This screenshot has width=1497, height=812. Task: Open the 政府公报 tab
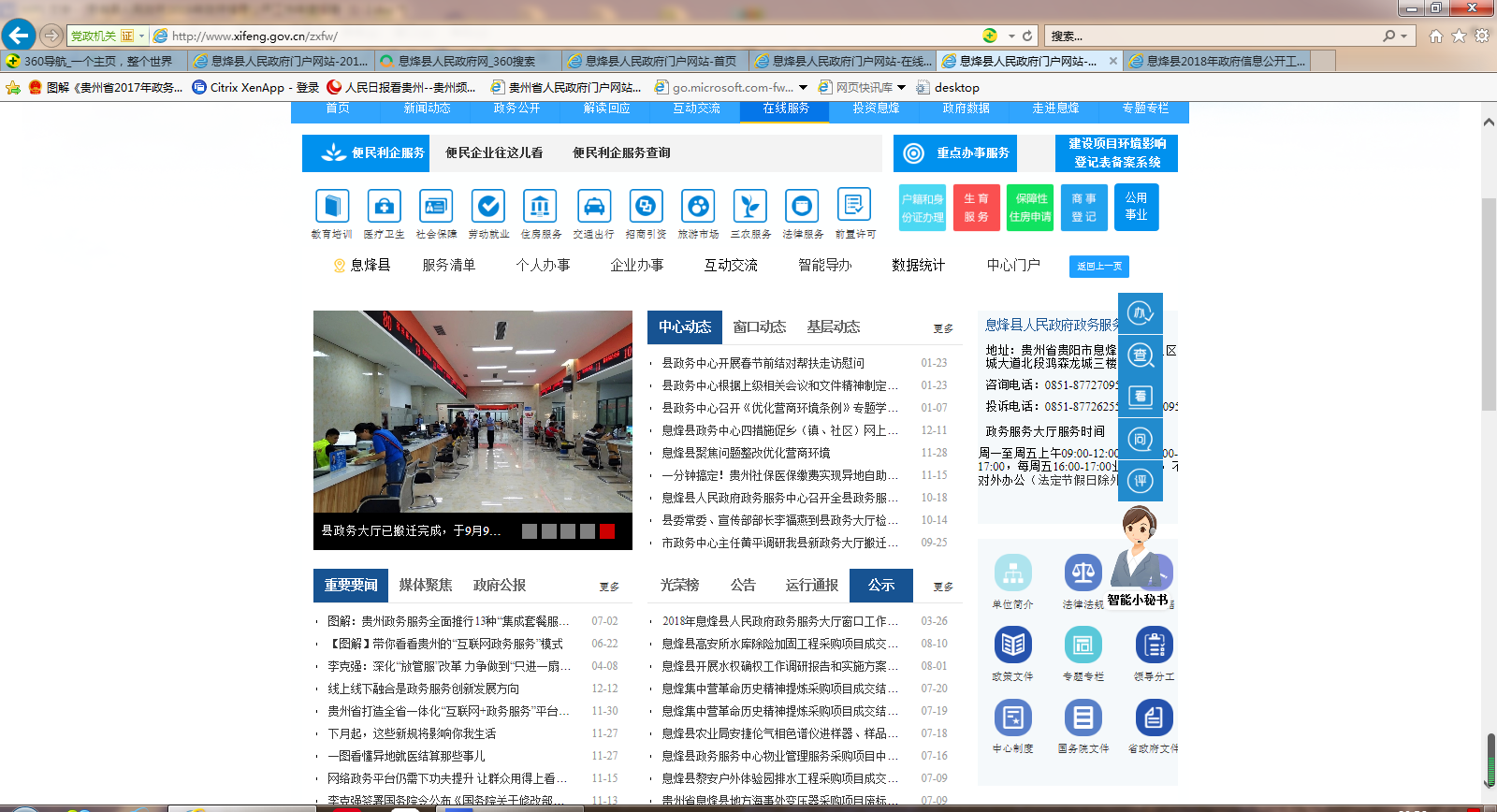coord(500,585)
